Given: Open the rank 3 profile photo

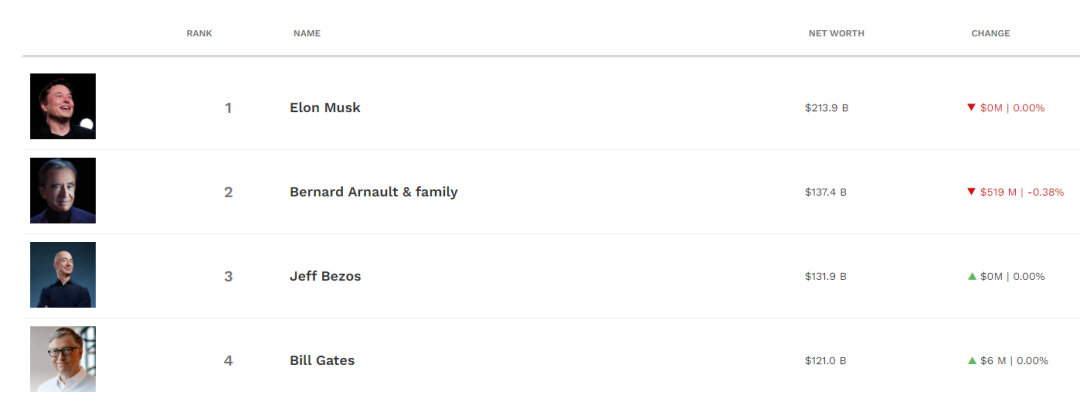Looking at the screenshot, I should pos(63,275).
